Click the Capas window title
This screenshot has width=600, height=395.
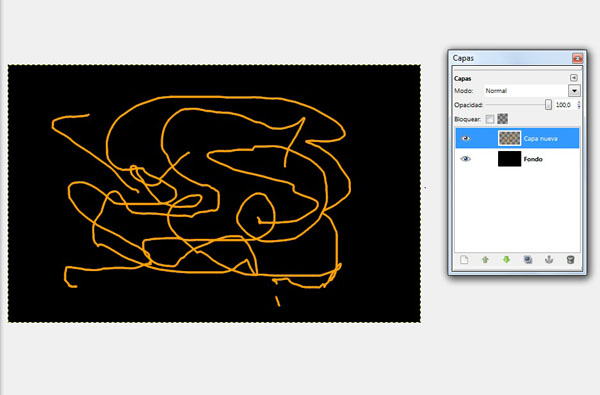click(x=463, y=58)
